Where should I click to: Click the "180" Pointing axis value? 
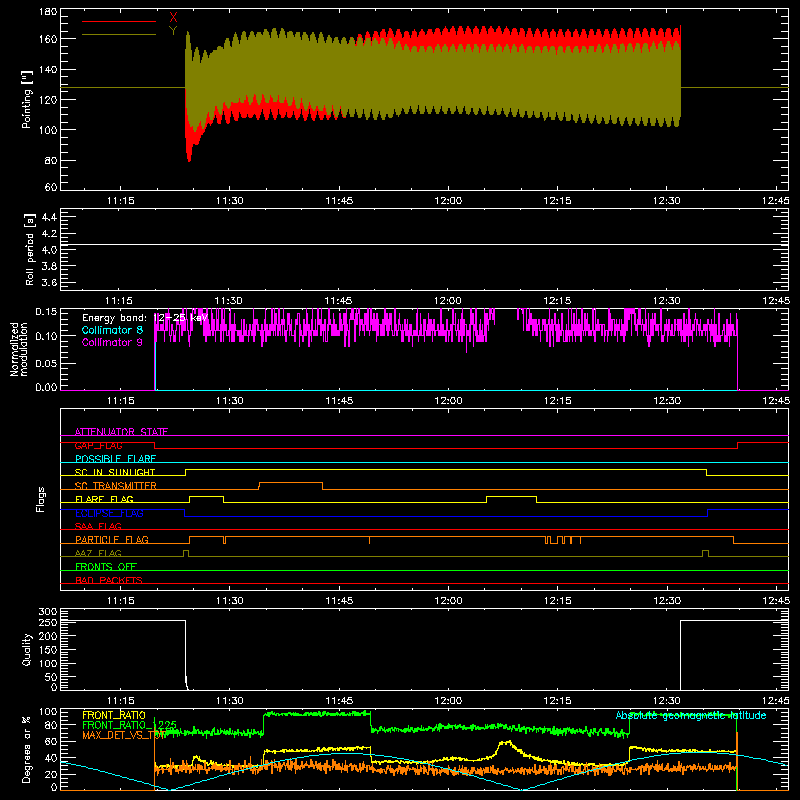point(47,12)
